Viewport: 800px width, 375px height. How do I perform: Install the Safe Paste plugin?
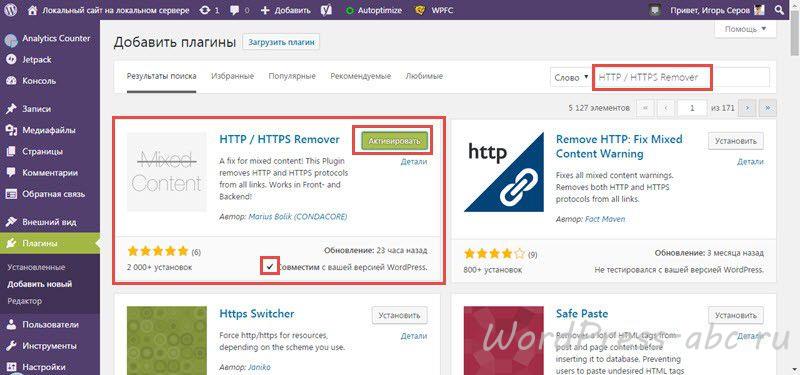click(x=736, y=315)
